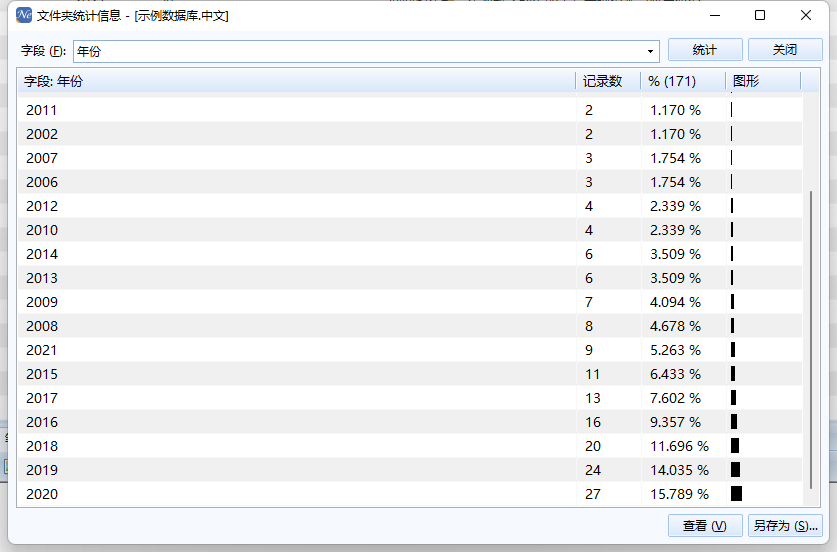Maximize the statistics window
This screenshot has width=837, height=552.
click(x=760, y=15)
